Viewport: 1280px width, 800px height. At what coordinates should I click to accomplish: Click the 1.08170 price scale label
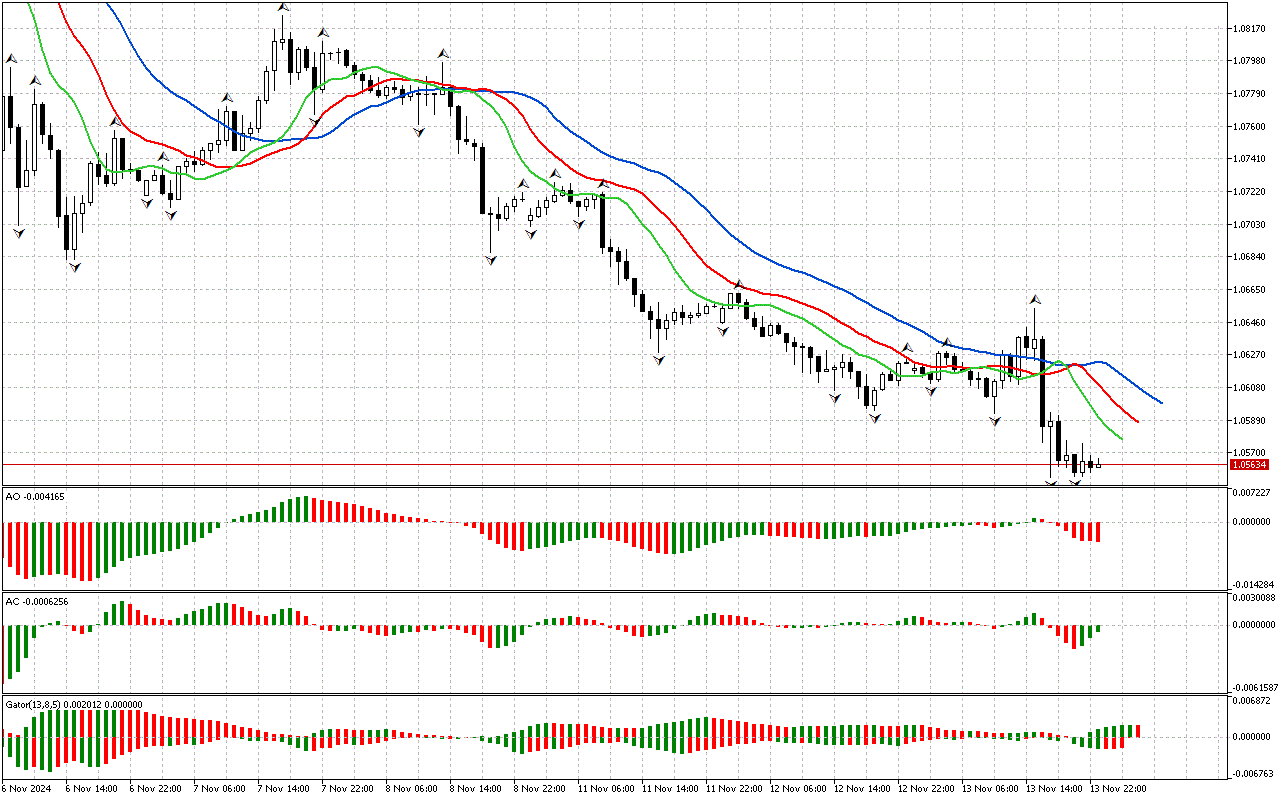tap(1250, 30)
